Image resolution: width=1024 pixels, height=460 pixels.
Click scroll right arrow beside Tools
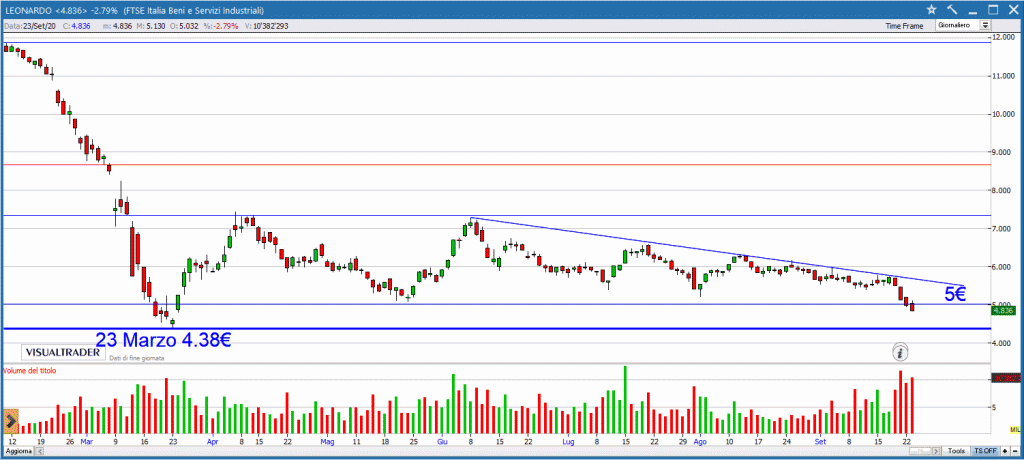[936, 451]
